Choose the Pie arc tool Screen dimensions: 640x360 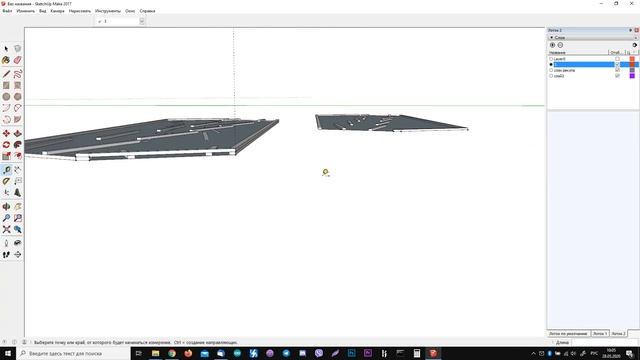pos(18,120)
